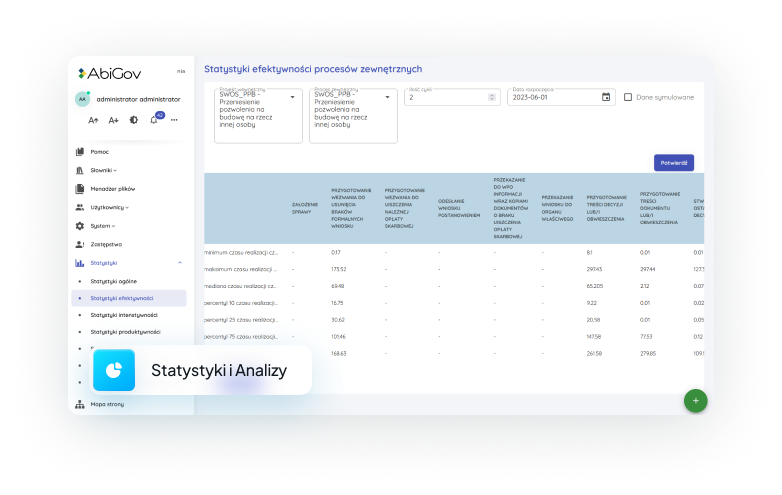Enable the Dane symulowane checkbox
The width and height of the screenshot is (782, 495).
tap(628, 97)
